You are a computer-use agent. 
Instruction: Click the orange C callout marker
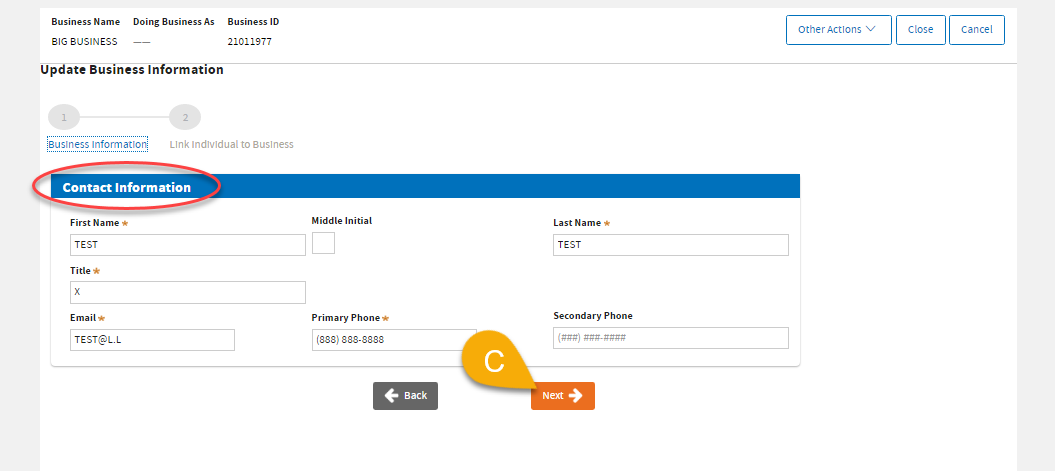point(494,362)
